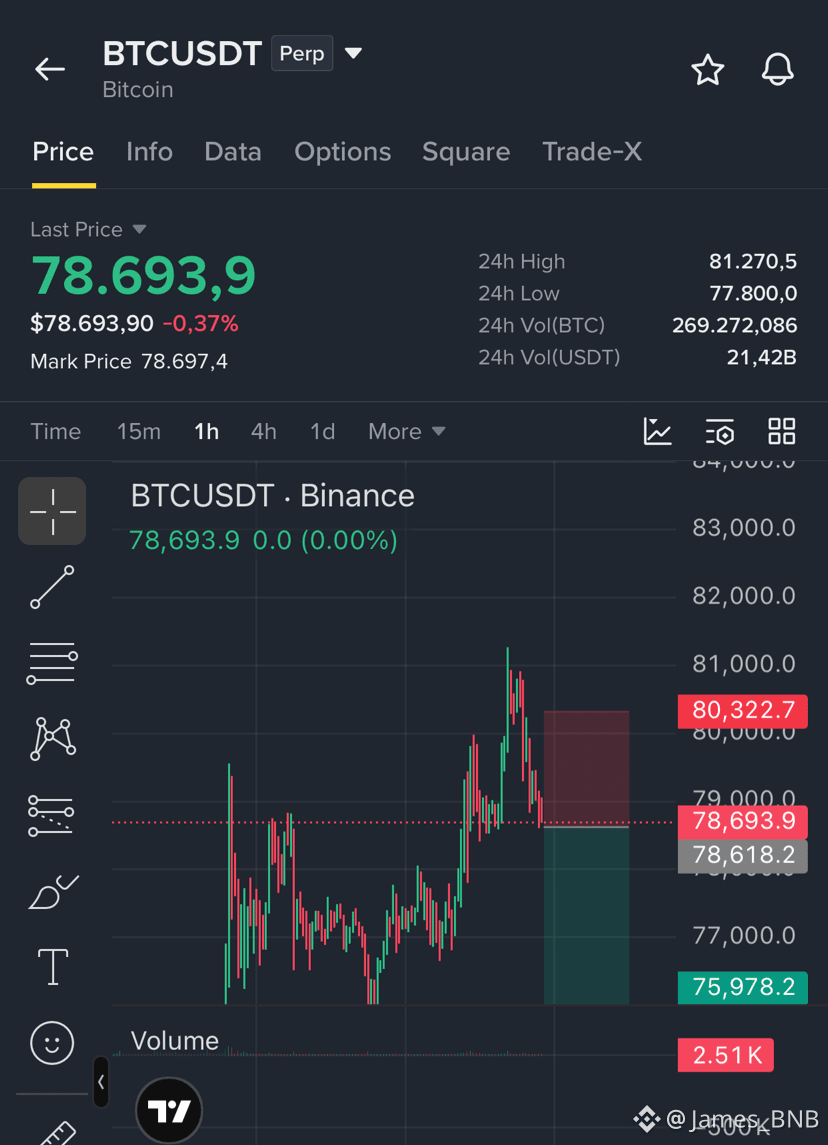Click the Mark Price 78.697,4 value
This screenshot has height=1145, width=828.
click(184, 361)
